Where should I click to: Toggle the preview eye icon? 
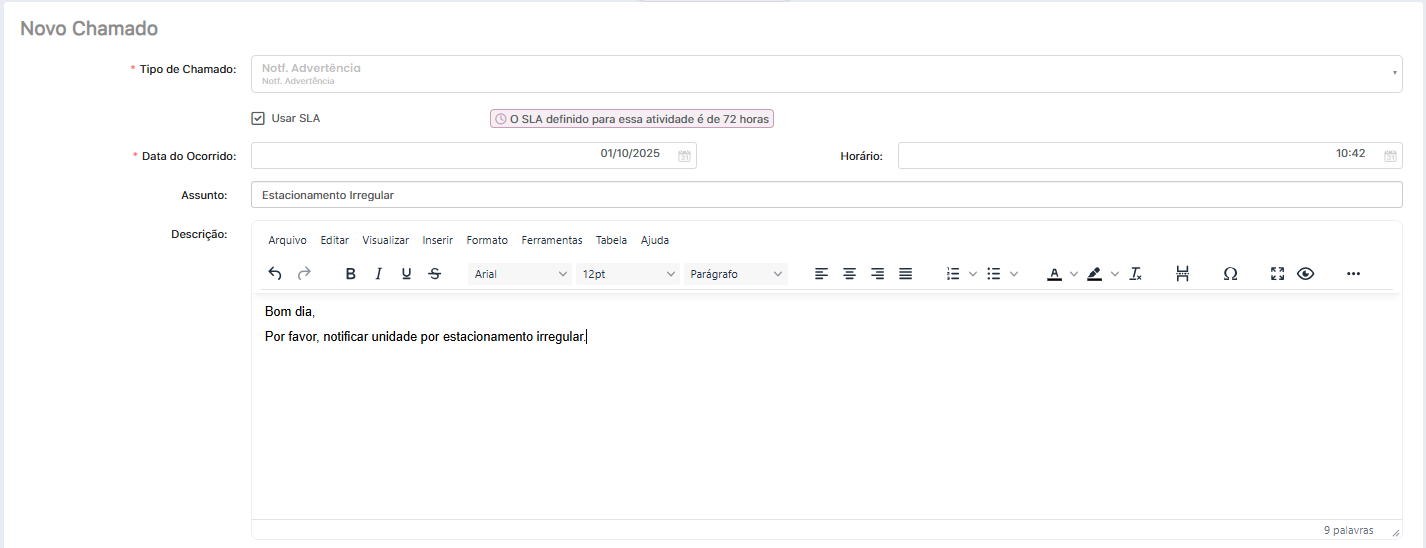[x=1305, y=273]
